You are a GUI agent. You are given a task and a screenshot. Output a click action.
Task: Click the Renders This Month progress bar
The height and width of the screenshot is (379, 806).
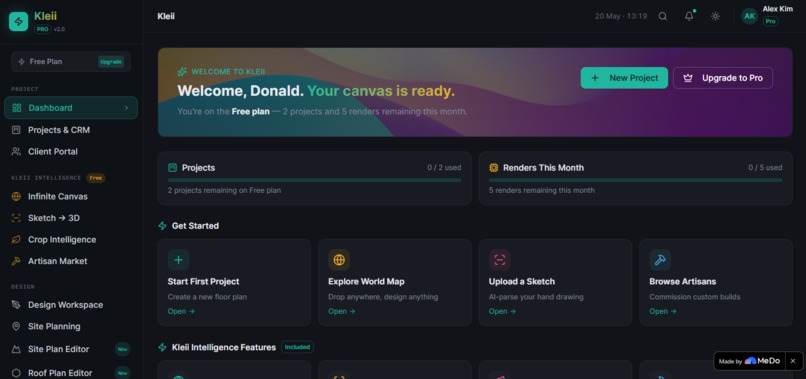pyautogui.click(x=636, y=180)
